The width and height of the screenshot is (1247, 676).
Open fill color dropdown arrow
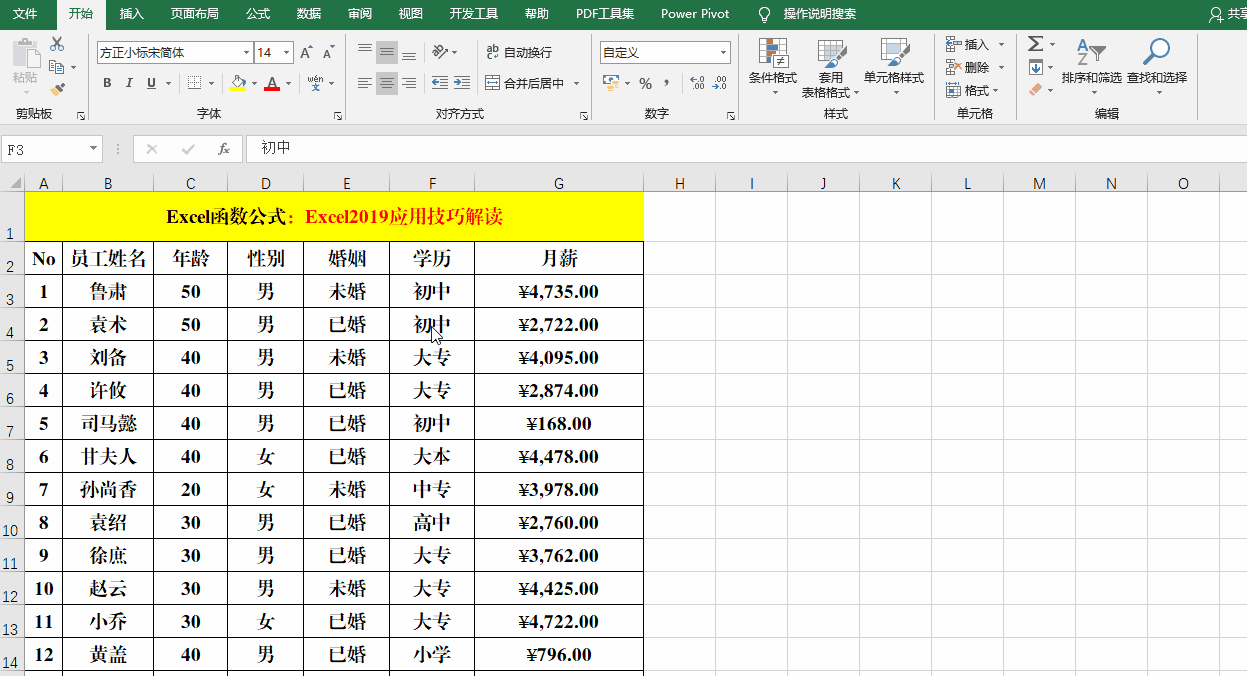254,83
